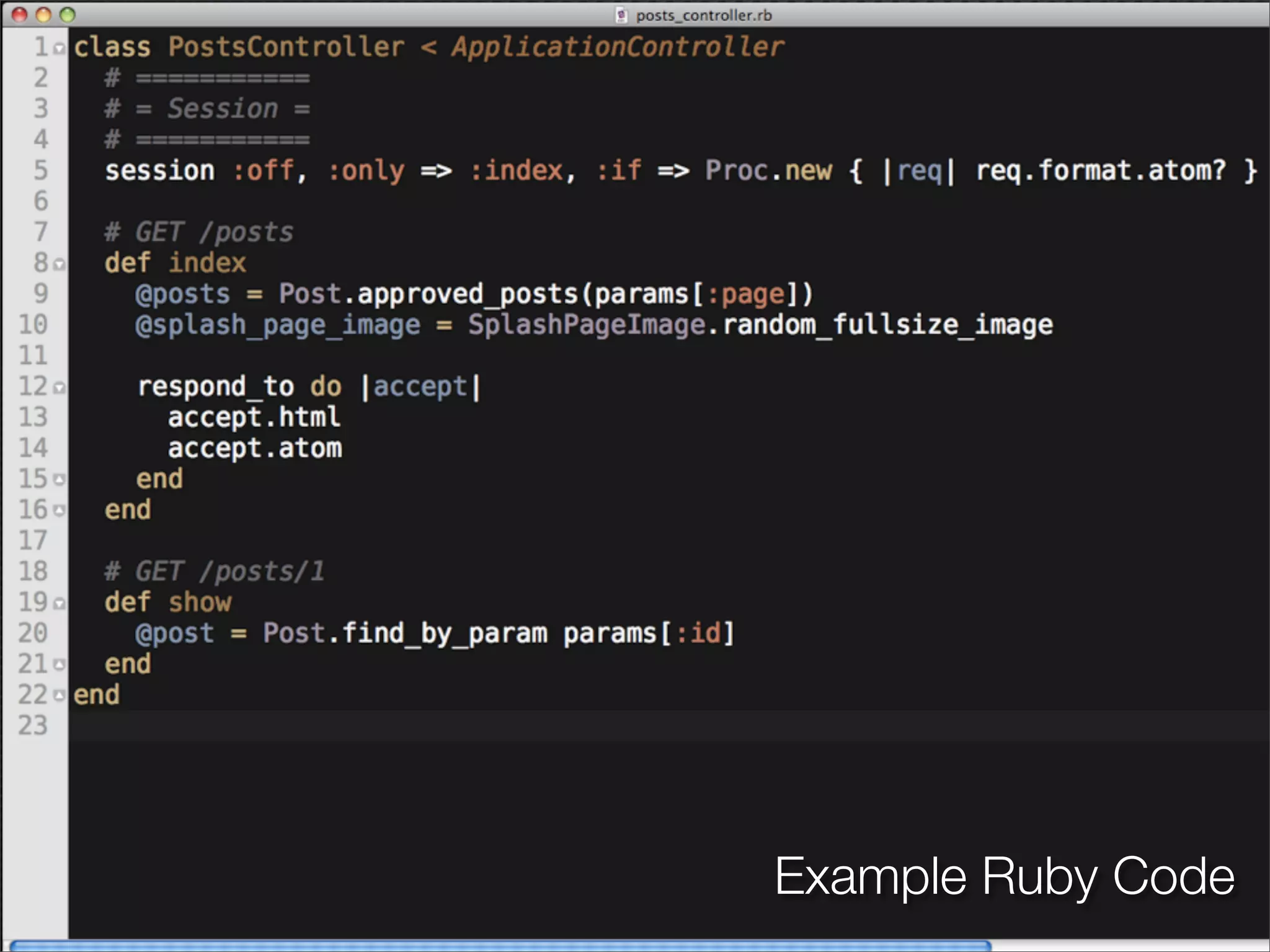This screenshot has width=1270, height=952.
Task: Click the :page symbol on line 9
Action: coord(746,294)
